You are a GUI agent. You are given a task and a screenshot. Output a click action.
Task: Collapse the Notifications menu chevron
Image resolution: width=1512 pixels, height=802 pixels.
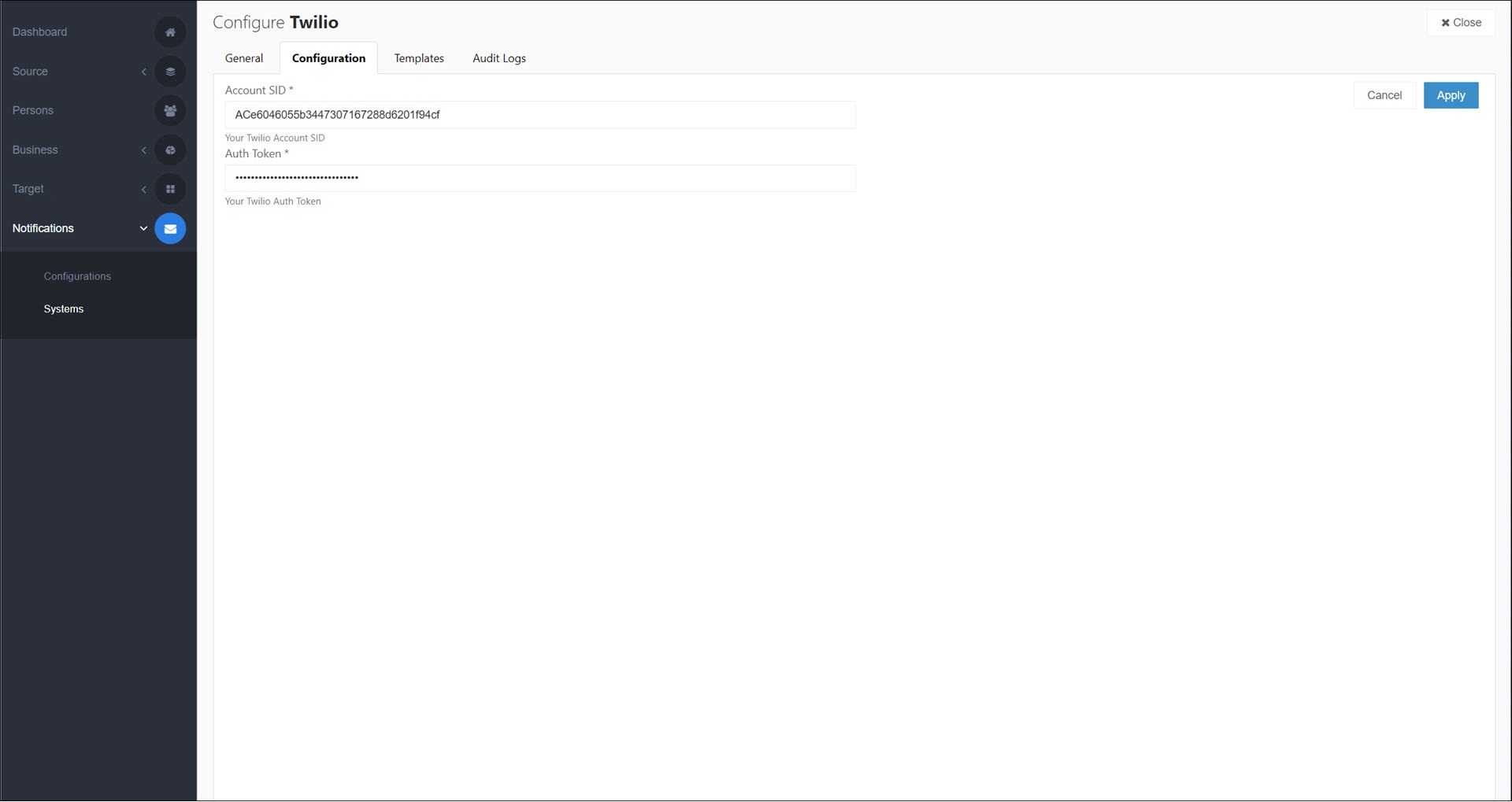[x=143, y=229]
